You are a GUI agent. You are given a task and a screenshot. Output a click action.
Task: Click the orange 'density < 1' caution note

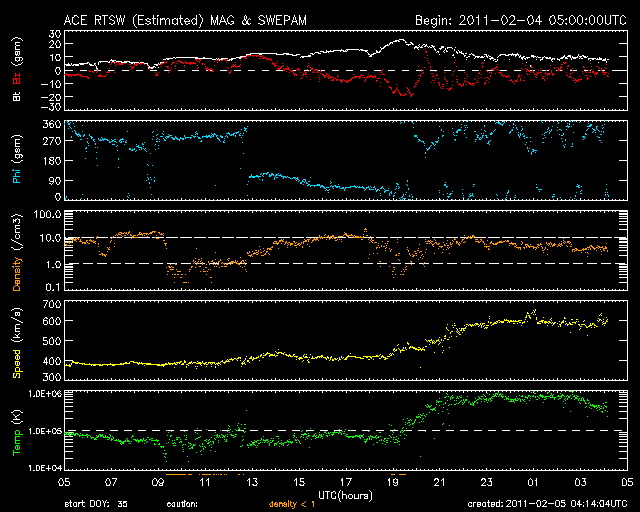[x=292, y=505]
